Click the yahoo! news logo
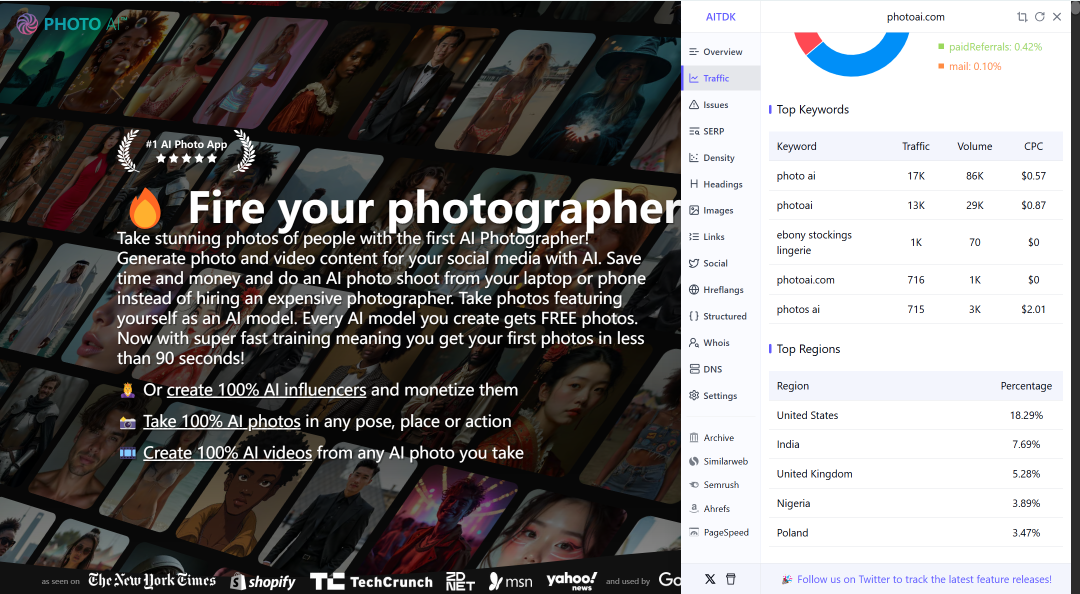The image size is (1080, 594). pos(572,580)
